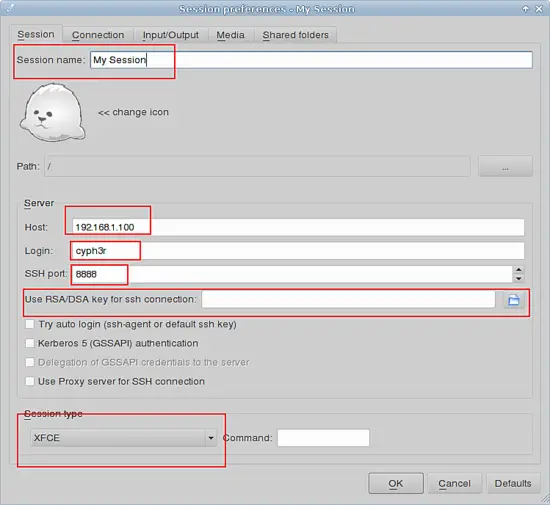Confirm settings with OK button
The height and width of the screenshot is (505, 550).
(396, 483)
